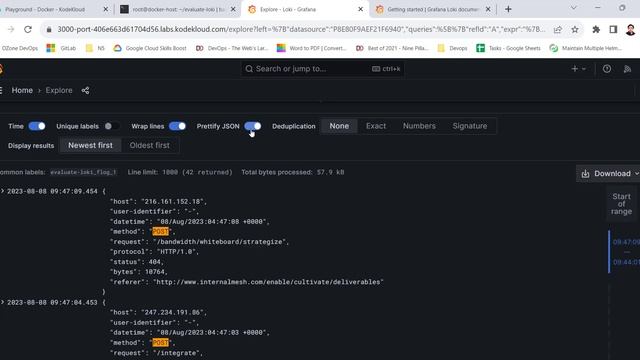Open the browser extensions puzzle icon
Viewport: 640px width, 360px height.
[x=596, y=29]
